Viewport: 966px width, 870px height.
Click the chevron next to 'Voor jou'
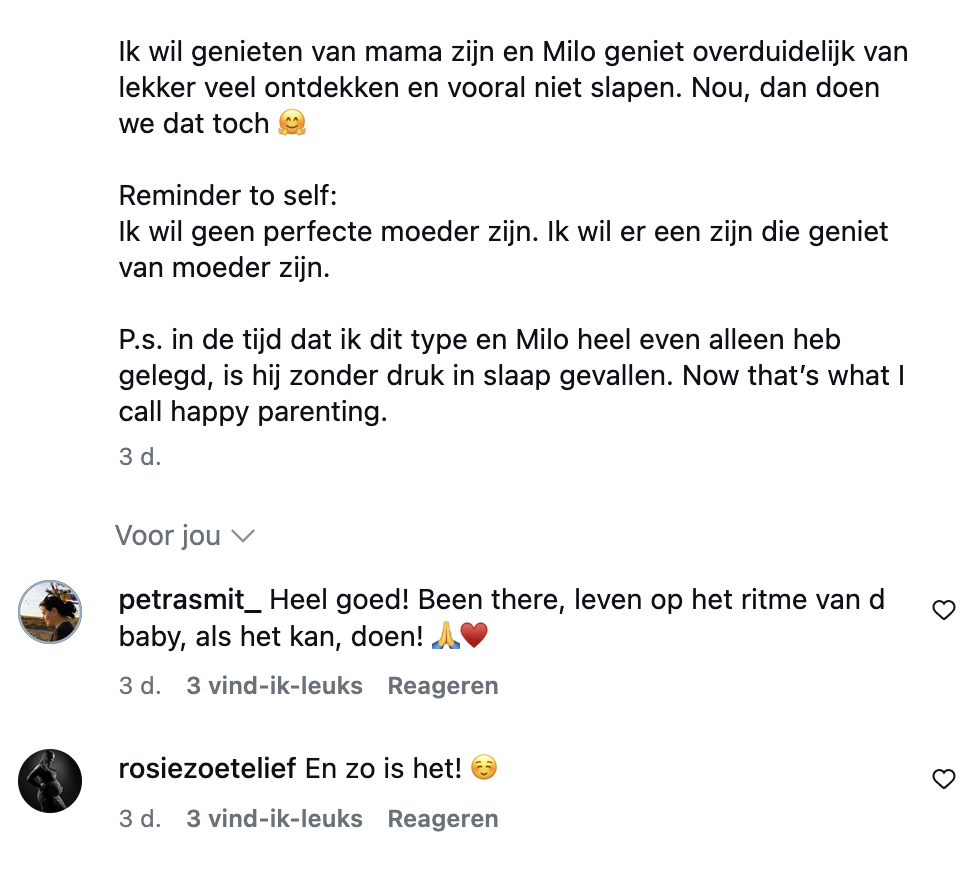[243, 536]
